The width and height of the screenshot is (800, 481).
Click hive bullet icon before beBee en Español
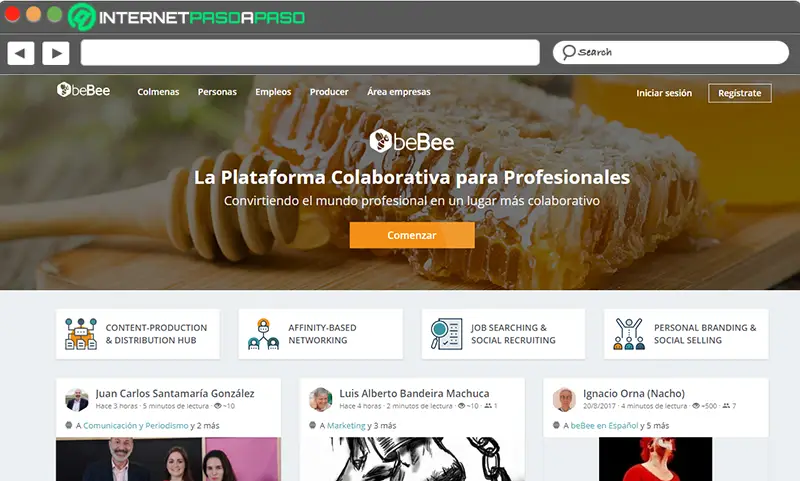pos(557,425)
